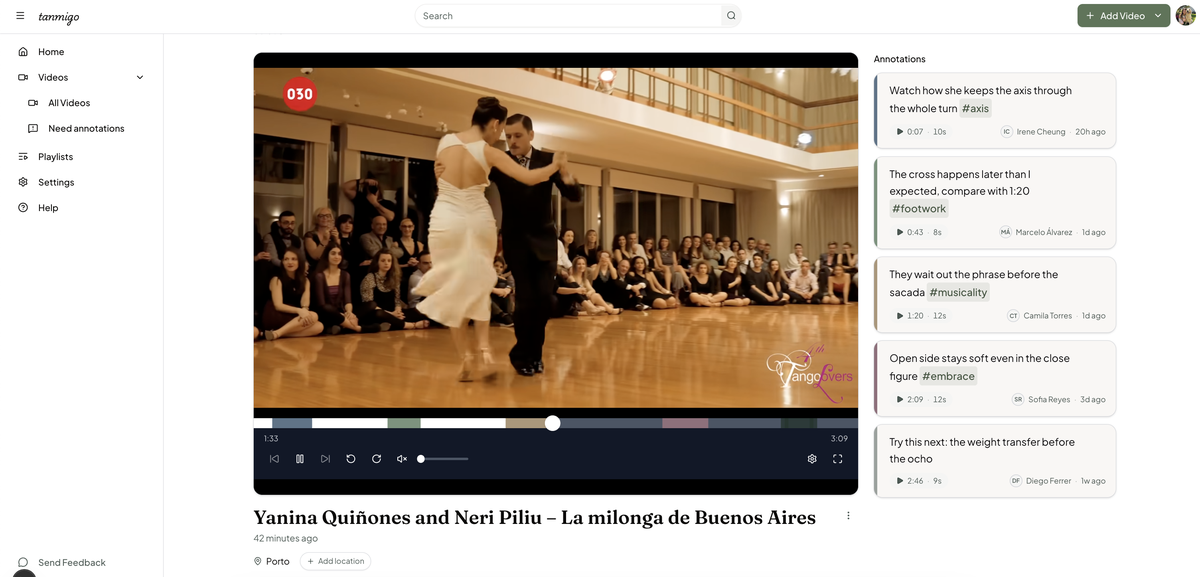Select the #musicality tag

(x=958, y=292)
